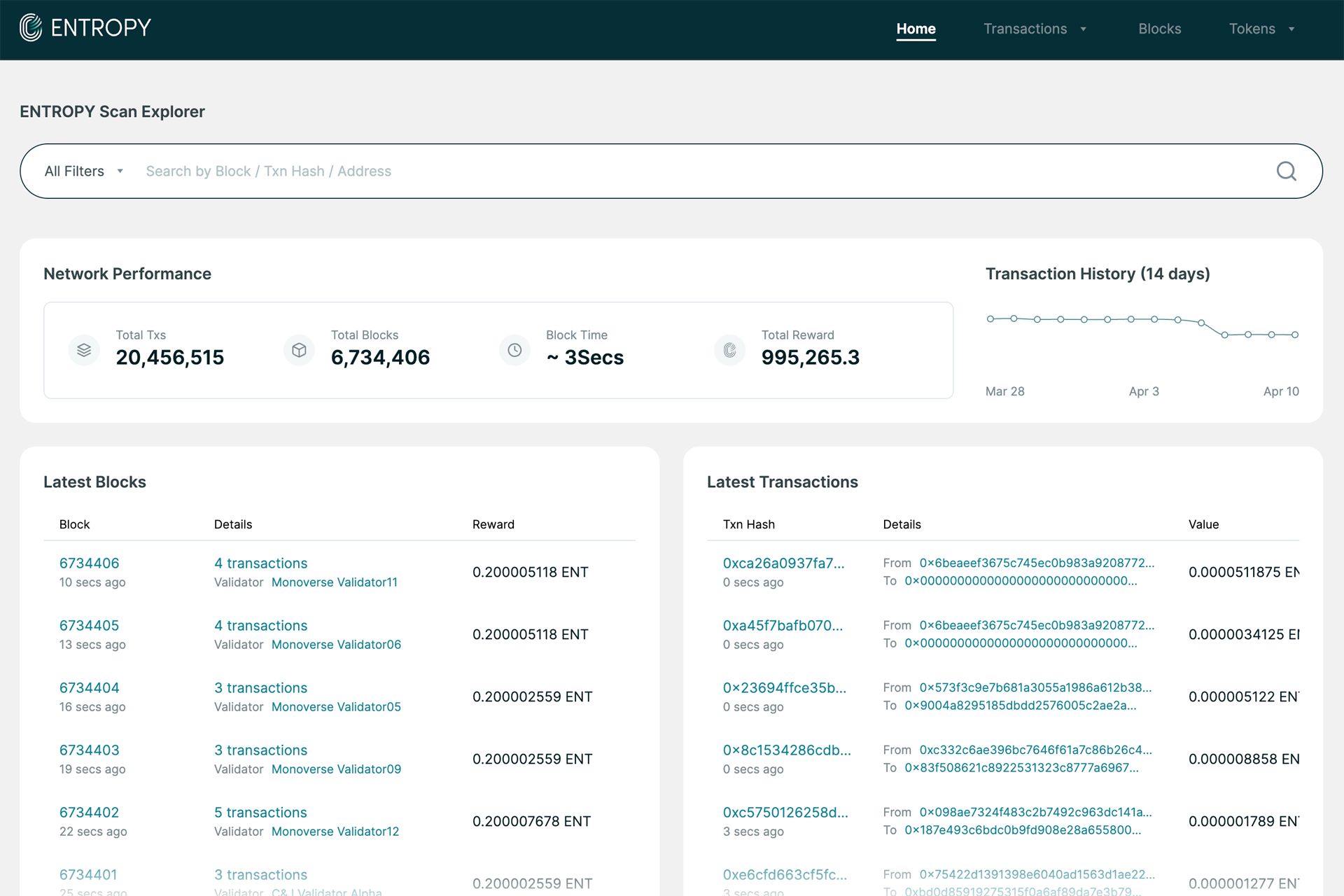Open From address 0xc332c6ae396bc7646f...
This screenshot has width=1344, height=896.
tap(1035, 750)
